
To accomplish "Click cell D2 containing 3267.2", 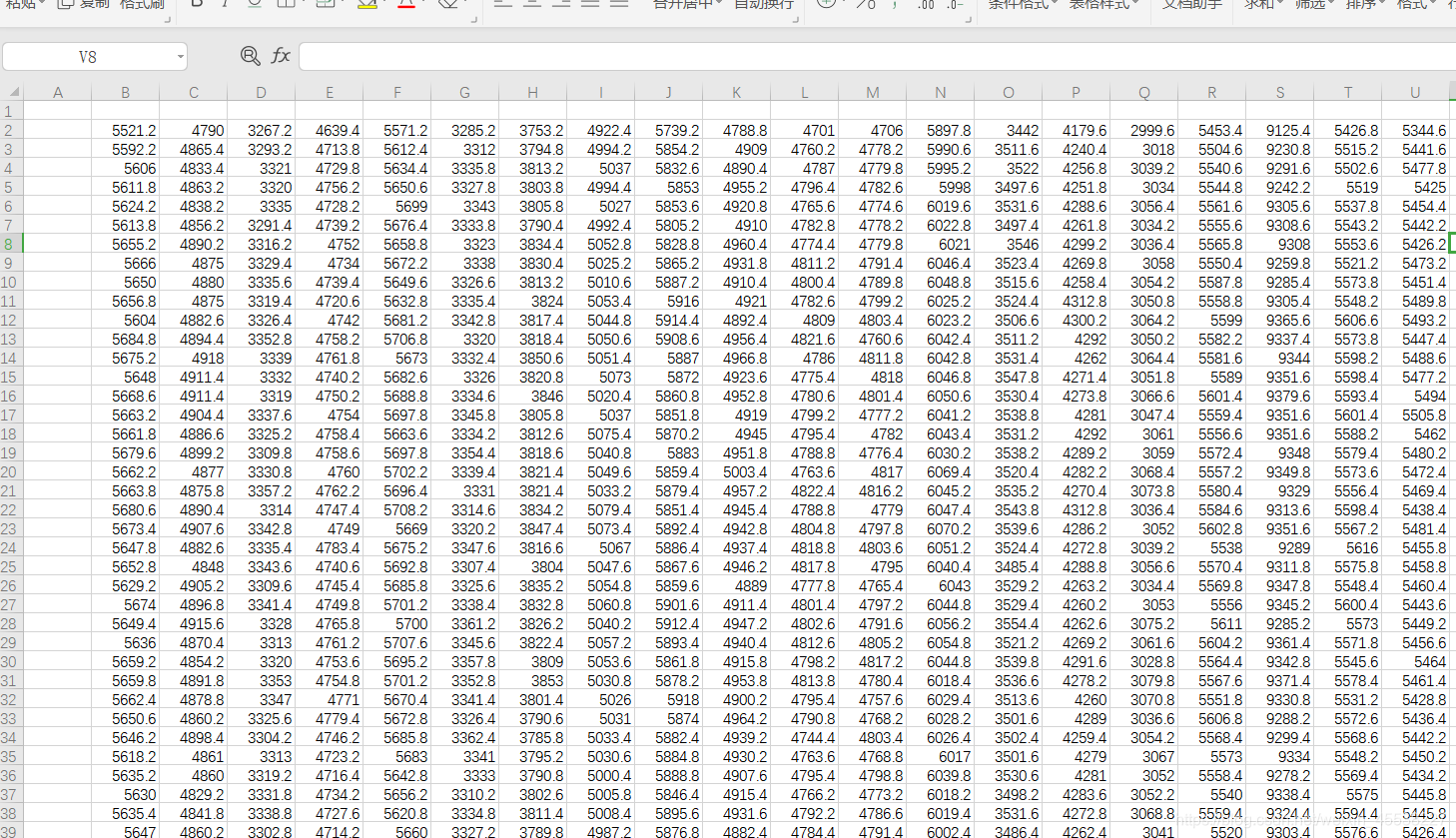I will (262, 131).
